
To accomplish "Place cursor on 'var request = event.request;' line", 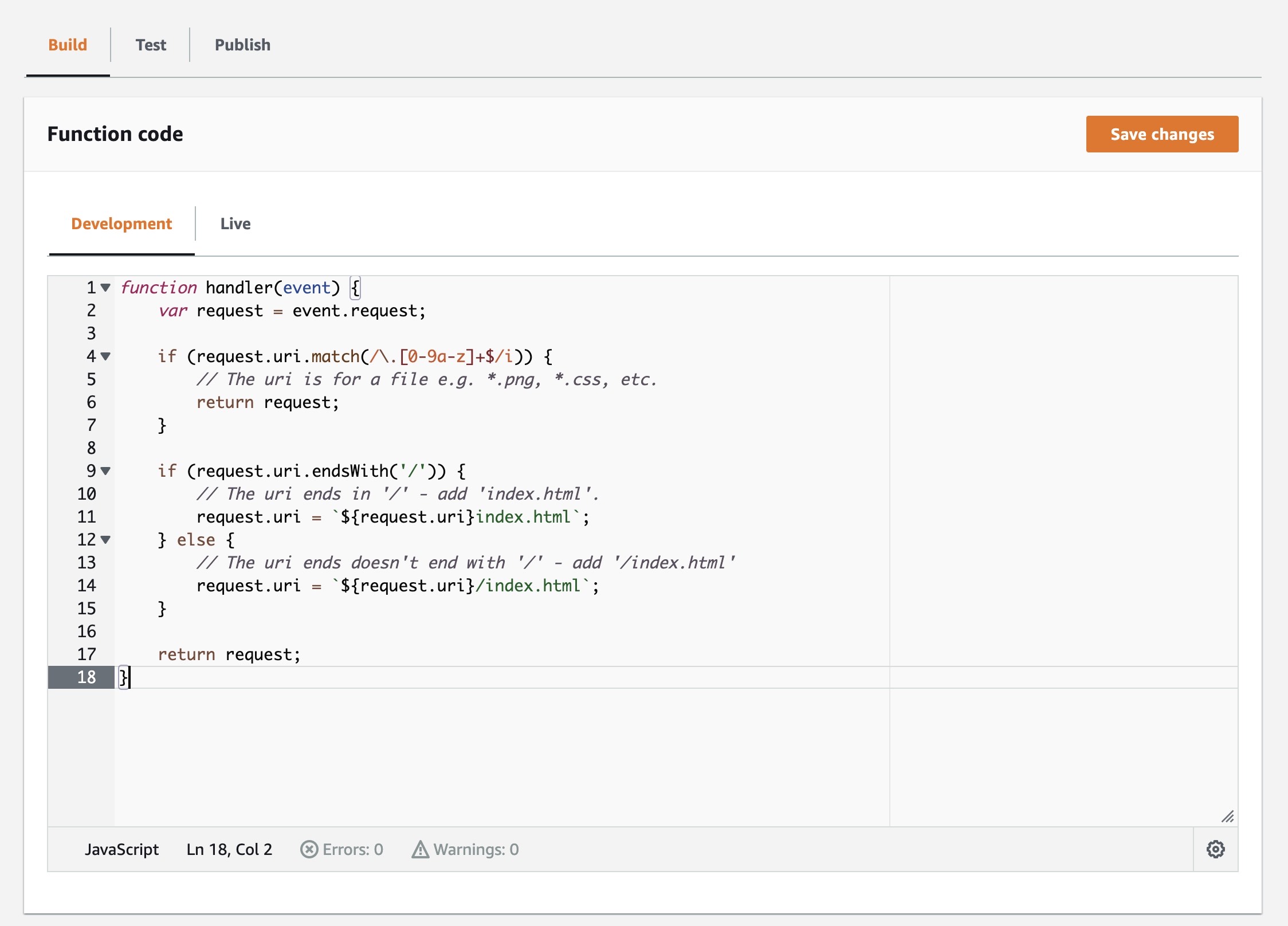I will coord(292,311).
